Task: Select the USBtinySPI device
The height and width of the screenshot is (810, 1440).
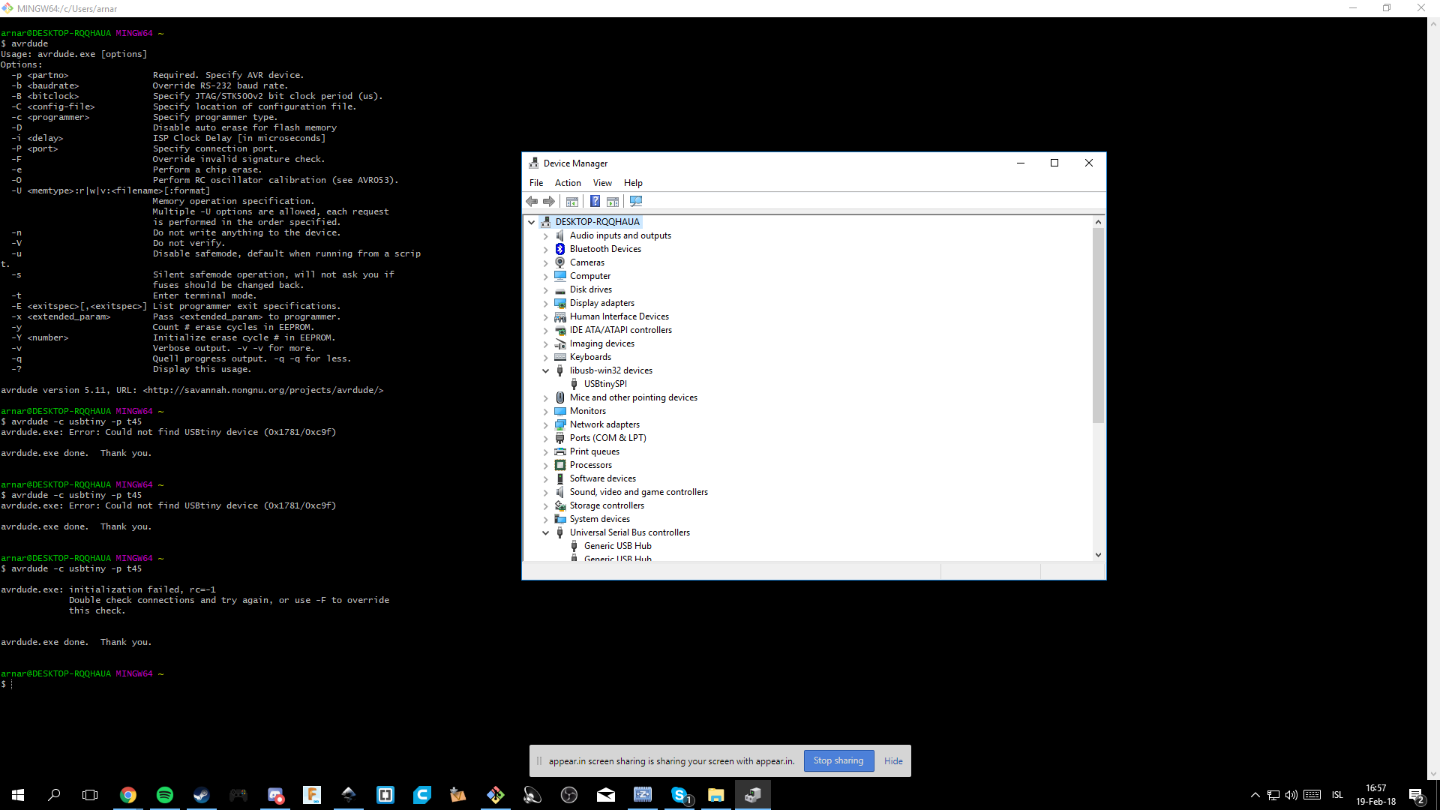Action: tap(605, 384)
